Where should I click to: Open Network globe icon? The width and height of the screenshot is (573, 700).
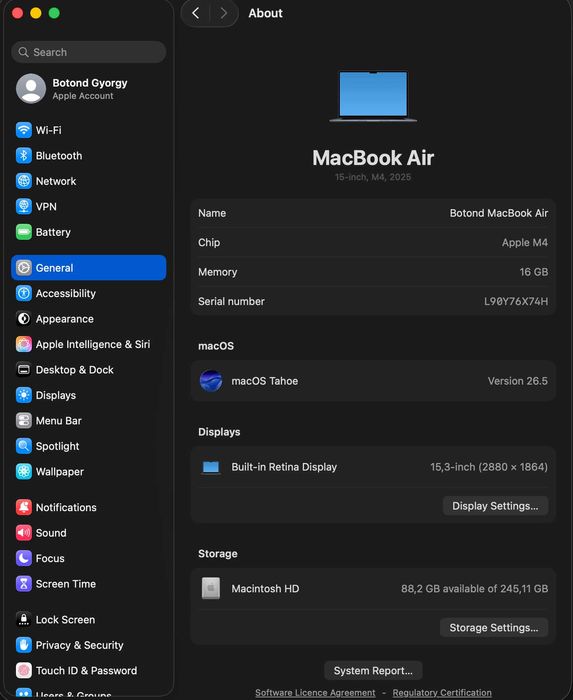(24, 181)
